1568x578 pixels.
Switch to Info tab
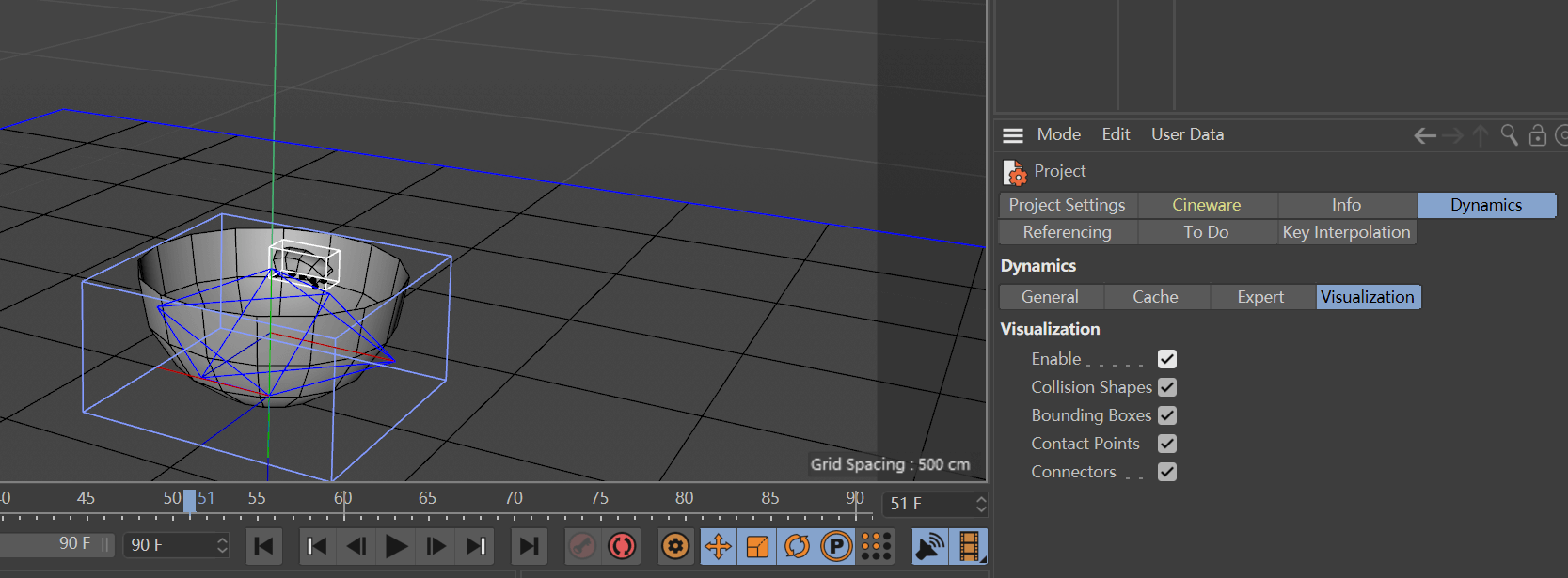point(1346,205)
